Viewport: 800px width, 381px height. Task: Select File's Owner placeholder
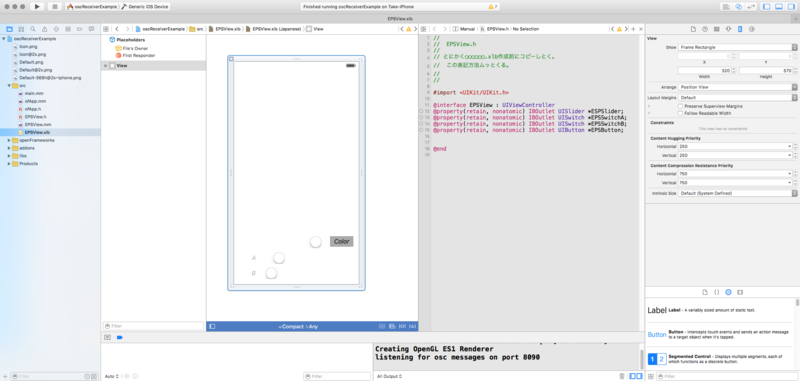pos(132,48)
